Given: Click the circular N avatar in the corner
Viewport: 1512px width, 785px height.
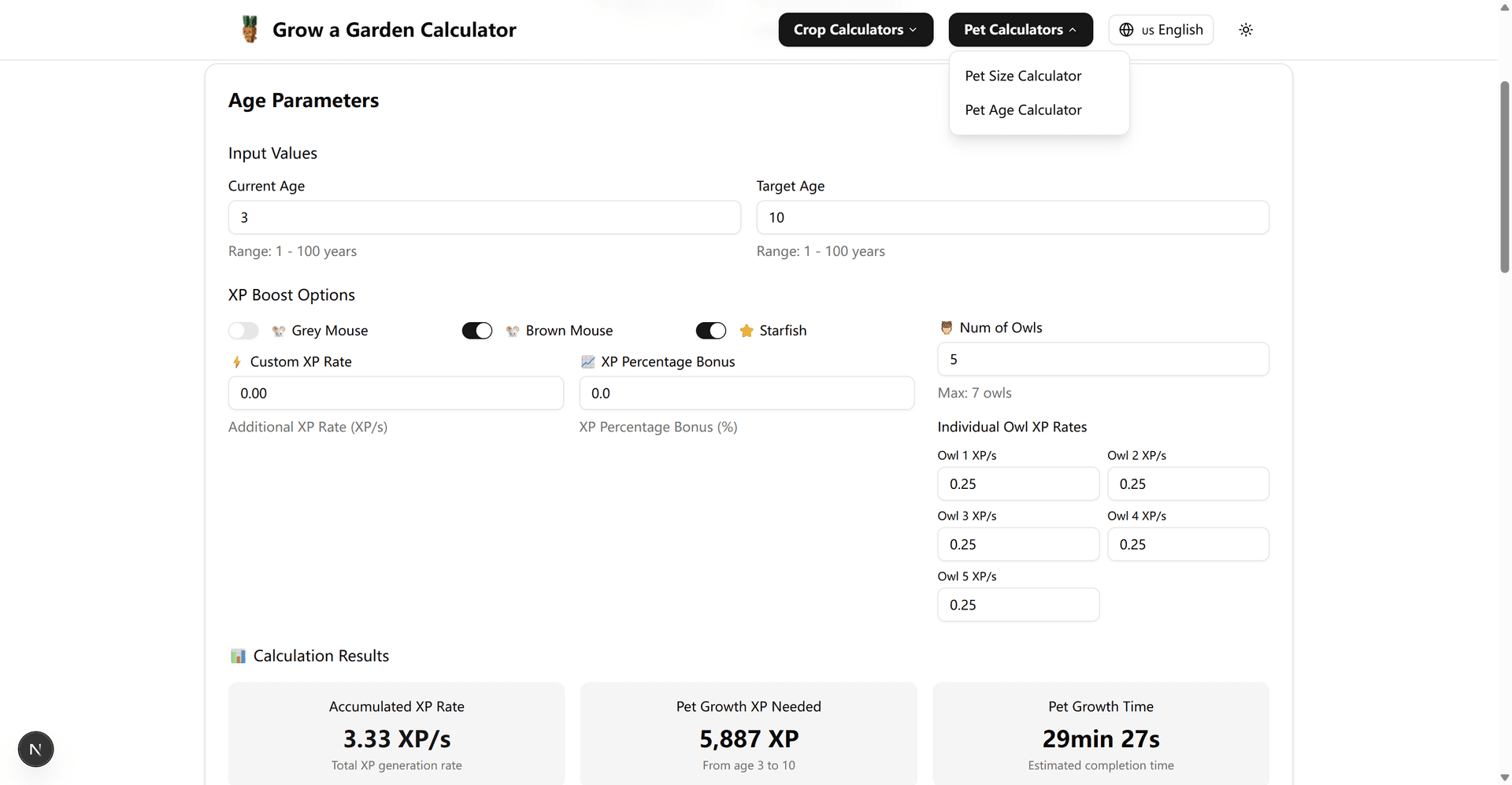Looking at the screenshot, I should tap(35, 749).
